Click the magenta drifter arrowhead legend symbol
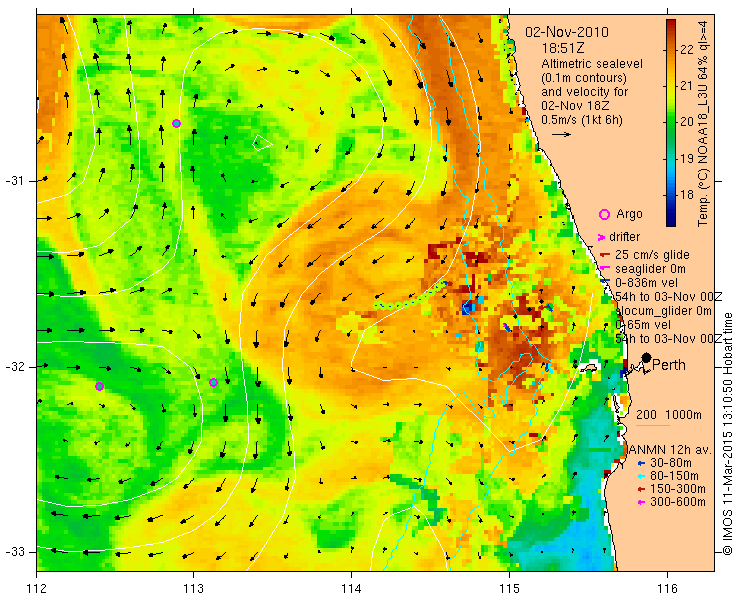The width and height of the screenshot is (740, 600). click(x=602, y=237)
